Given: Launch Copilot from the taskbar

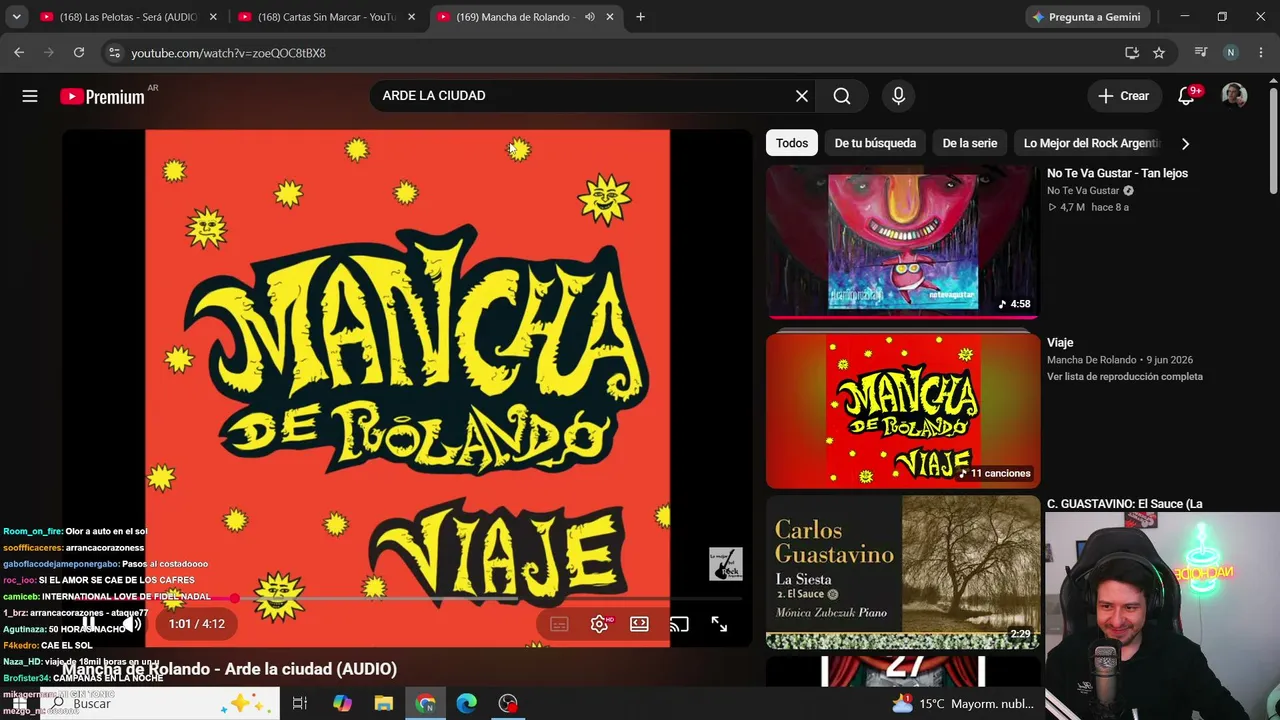Looking at the screenshot, I should coord(342,704).
